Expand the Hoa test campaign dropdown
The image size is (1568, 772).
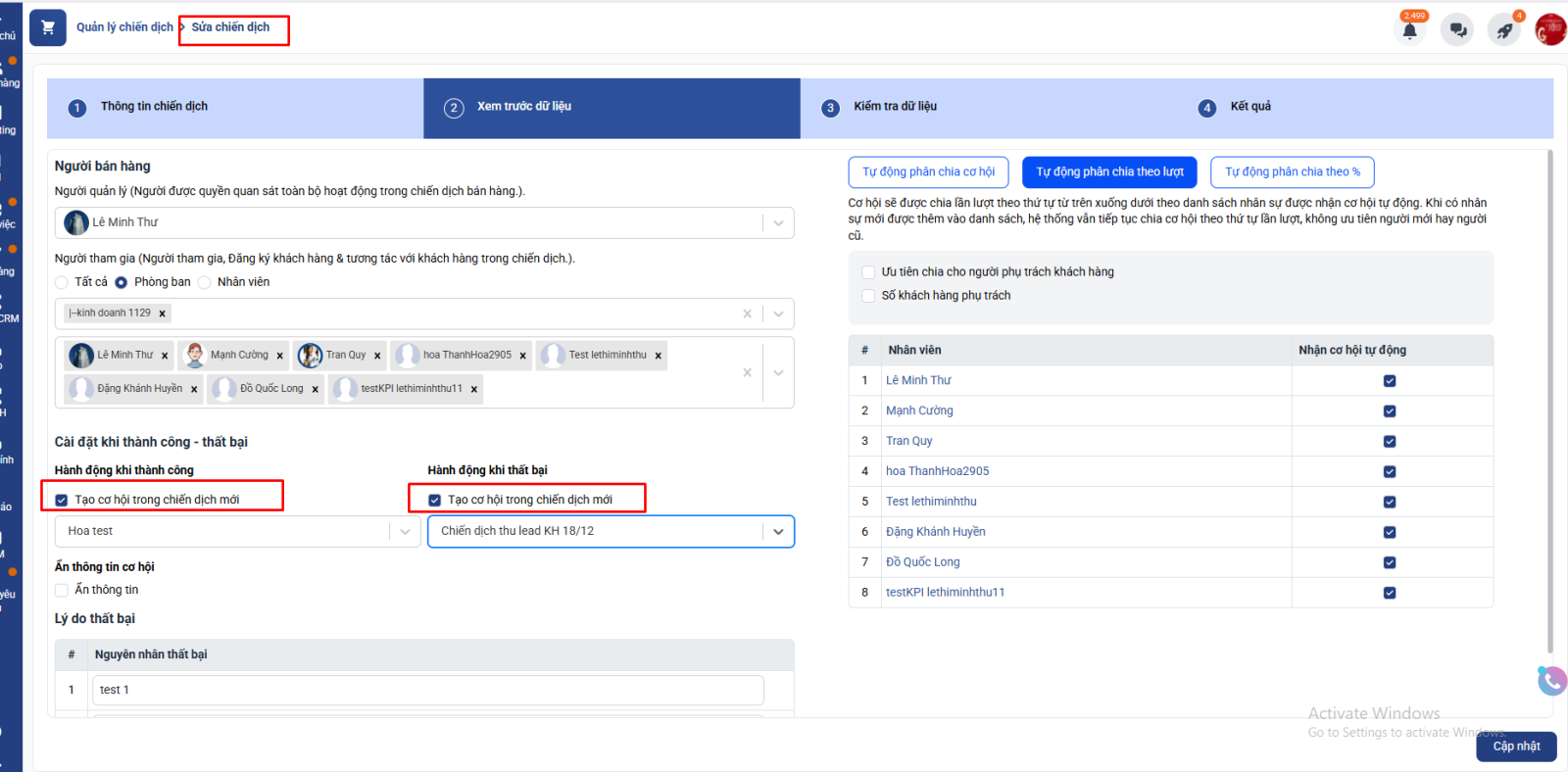pos(405,532)
